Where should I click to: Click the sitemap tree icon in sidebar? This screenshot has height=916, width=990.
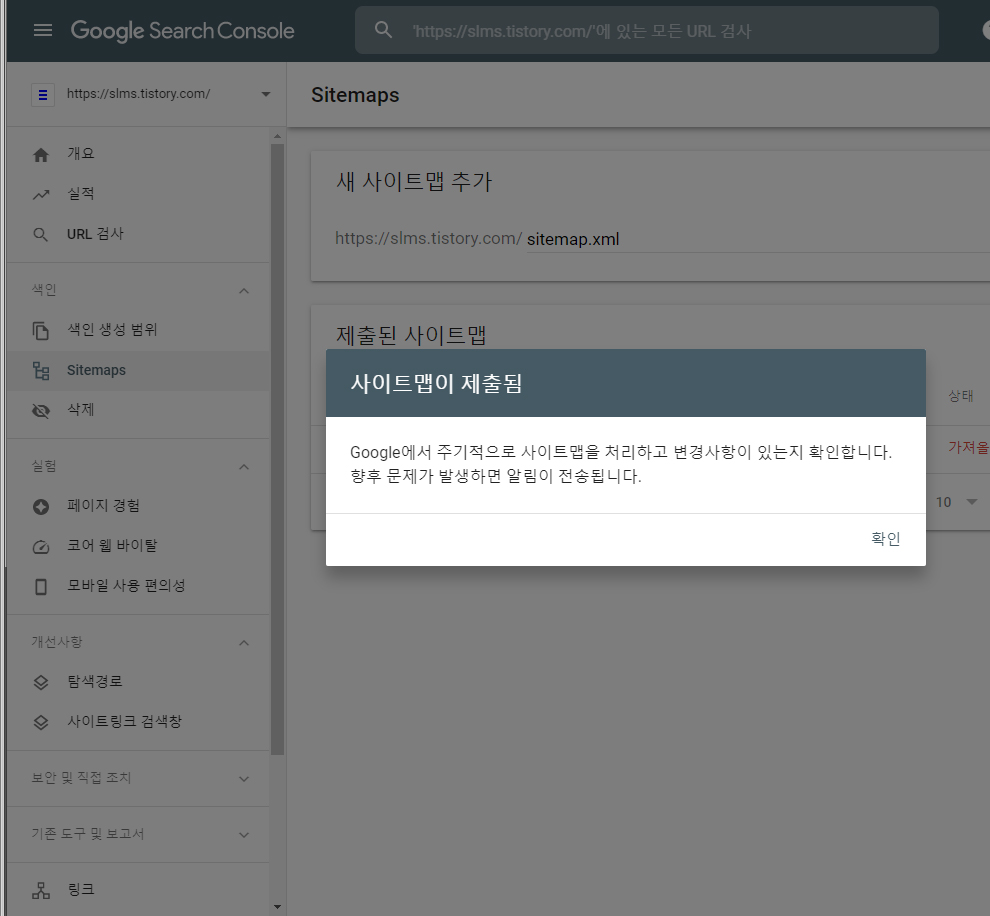(41, 371)
